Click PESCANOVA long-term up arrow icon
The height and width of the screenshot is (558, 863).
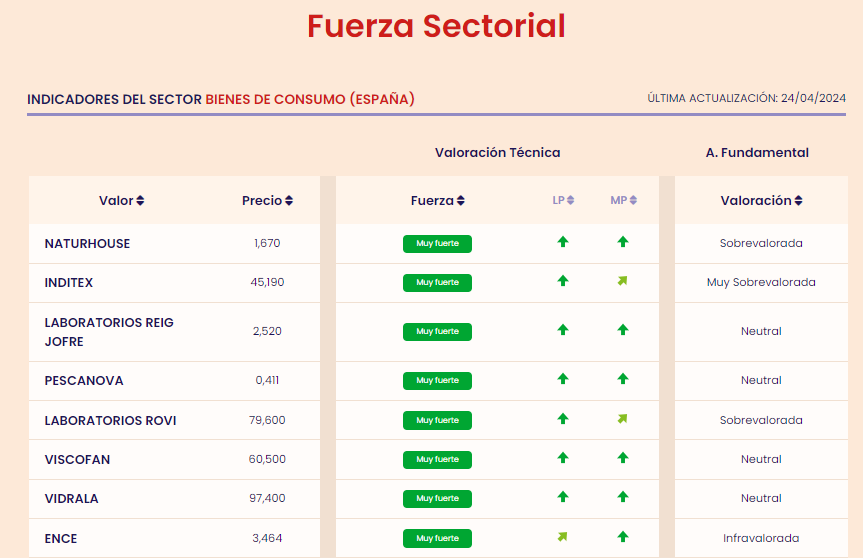tap(563, 379)
